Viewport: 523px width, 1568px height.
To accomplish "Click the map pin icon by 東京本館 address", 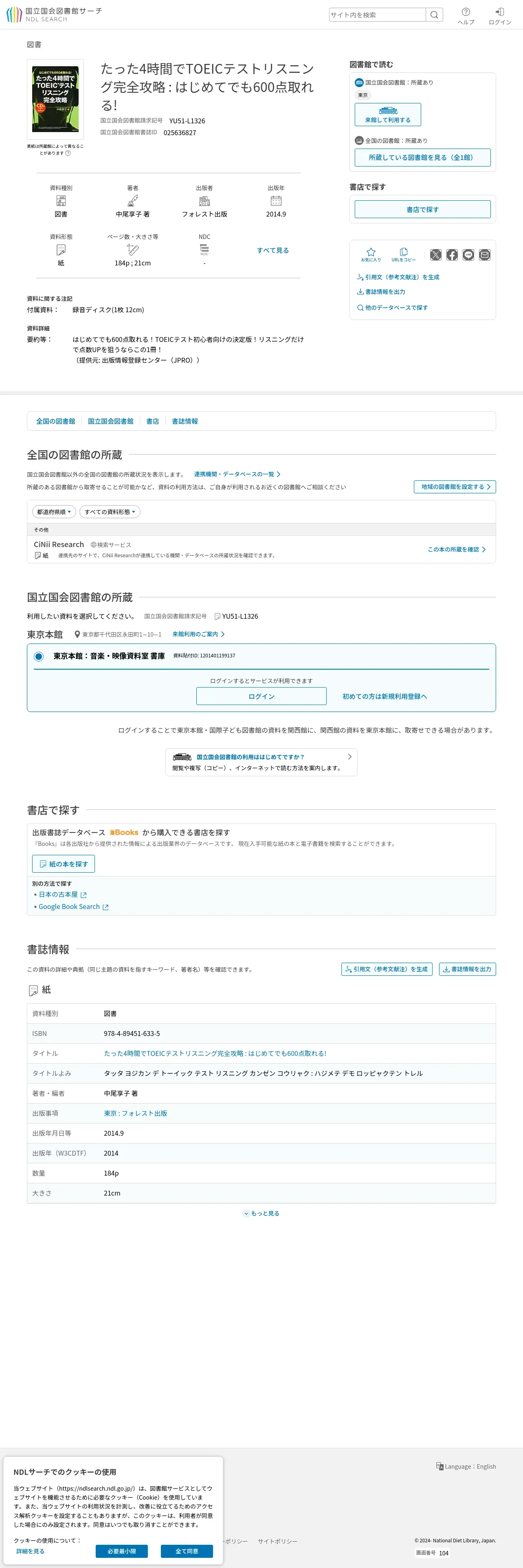I will pyautogui.click(x=77, y=634).
